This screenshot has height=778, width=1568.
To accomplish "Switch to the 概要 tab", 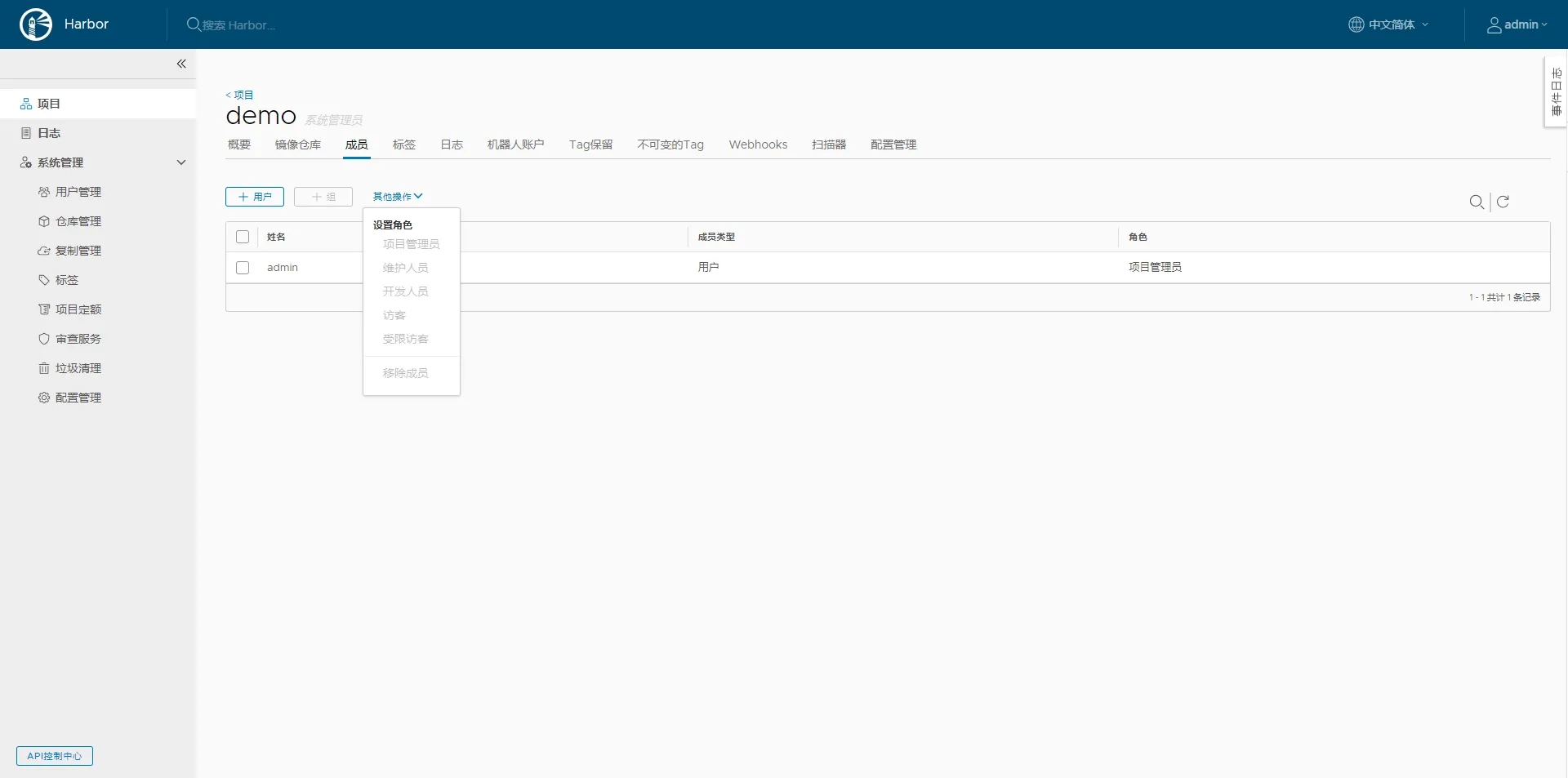I will click(x=239, y=144).
